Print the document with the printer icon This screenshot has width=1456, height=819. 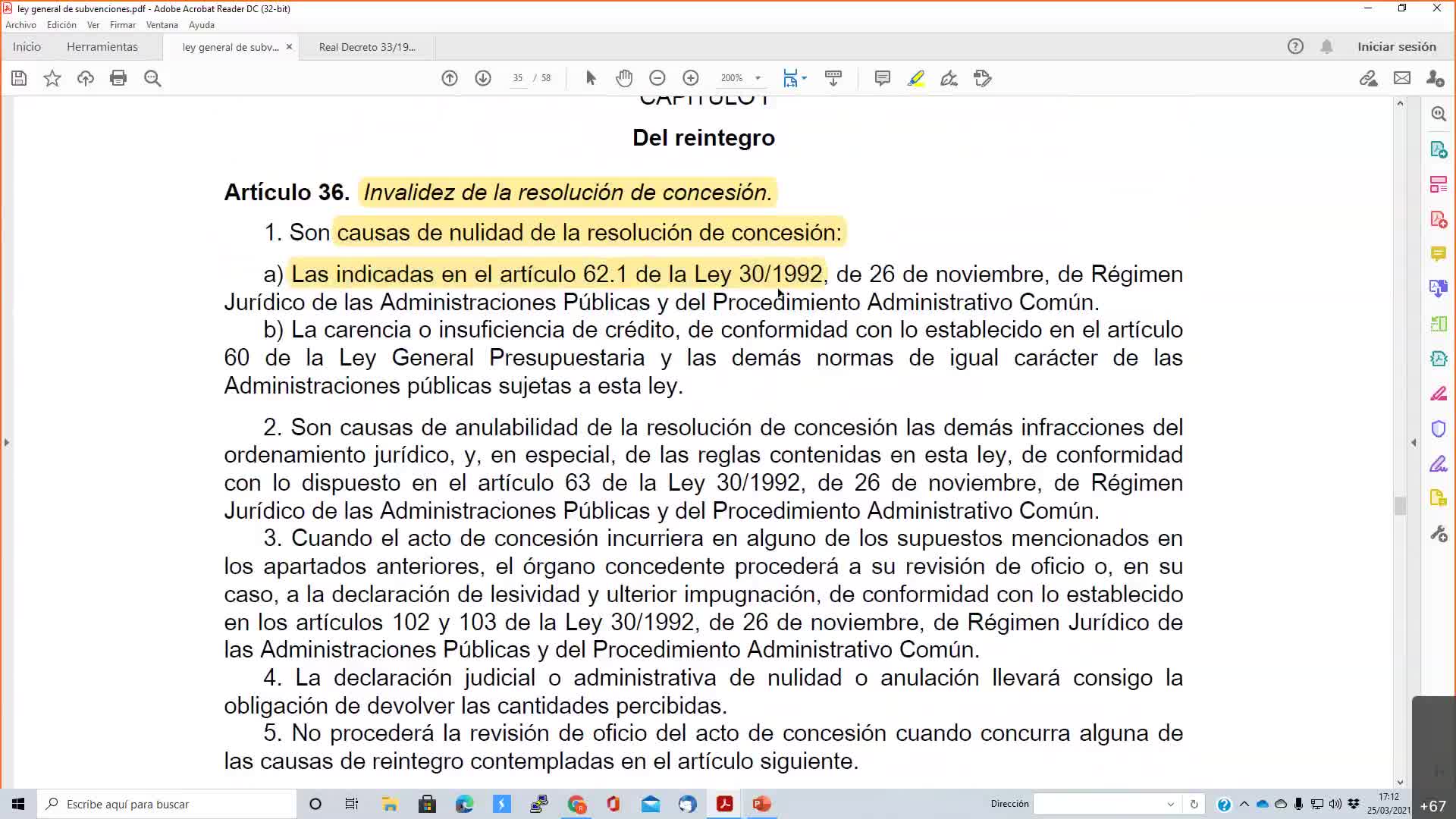point(118,78)
